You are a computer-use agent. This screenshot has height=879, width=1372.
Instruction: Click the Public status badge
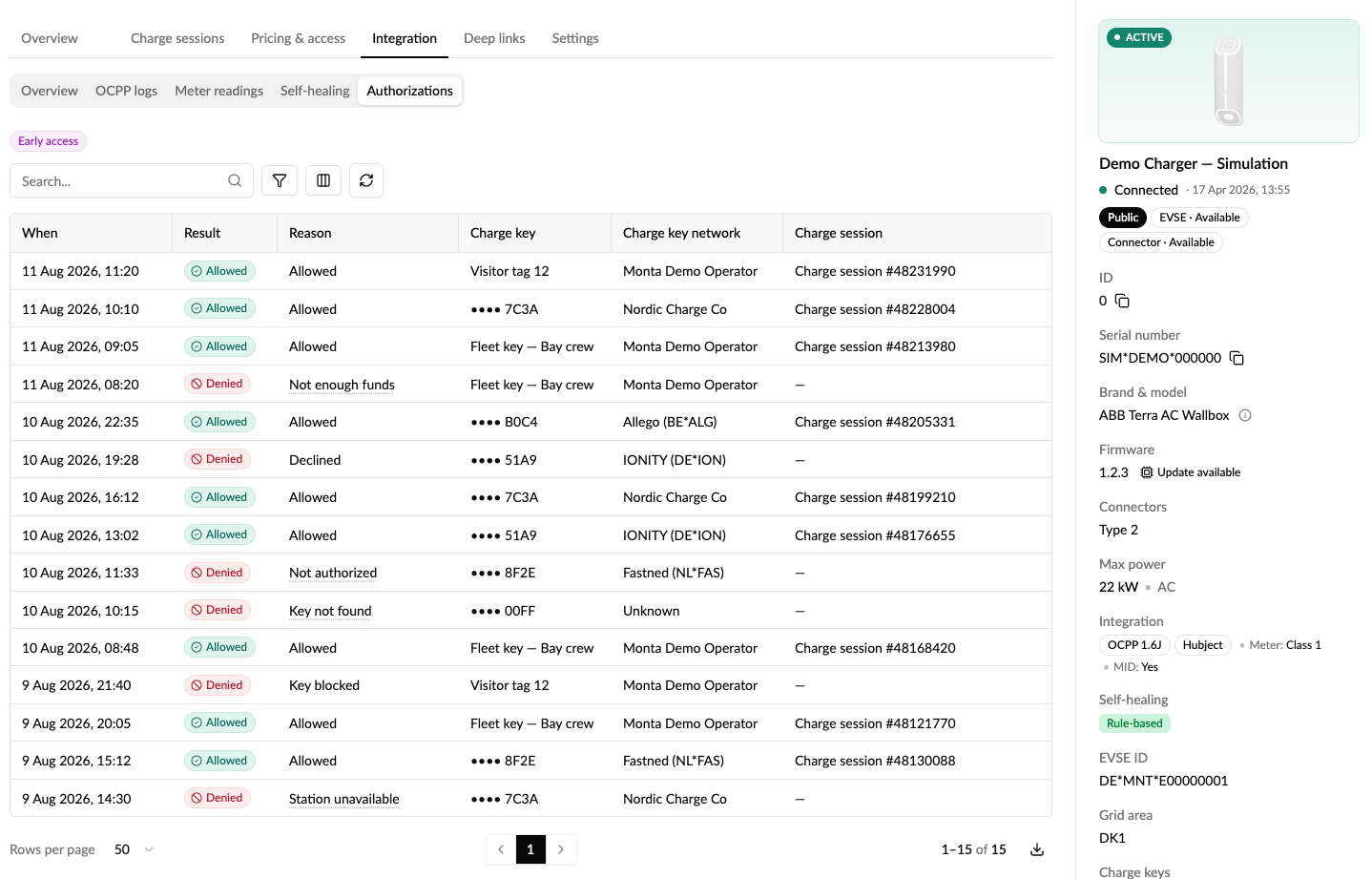[1123, 218]
